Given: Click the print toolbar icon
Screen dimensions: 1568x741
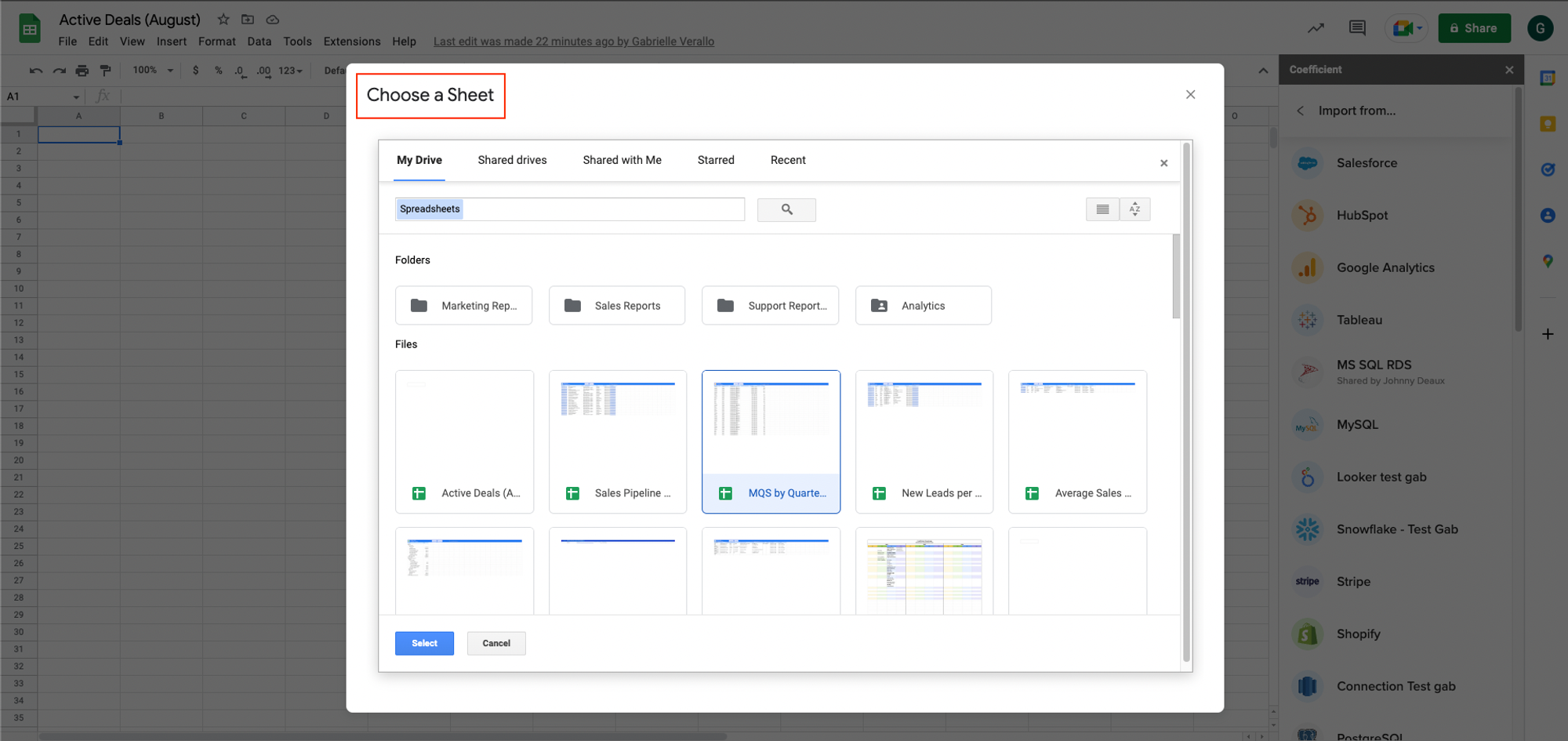Looking at the screenshot, I should pos(82,71).
